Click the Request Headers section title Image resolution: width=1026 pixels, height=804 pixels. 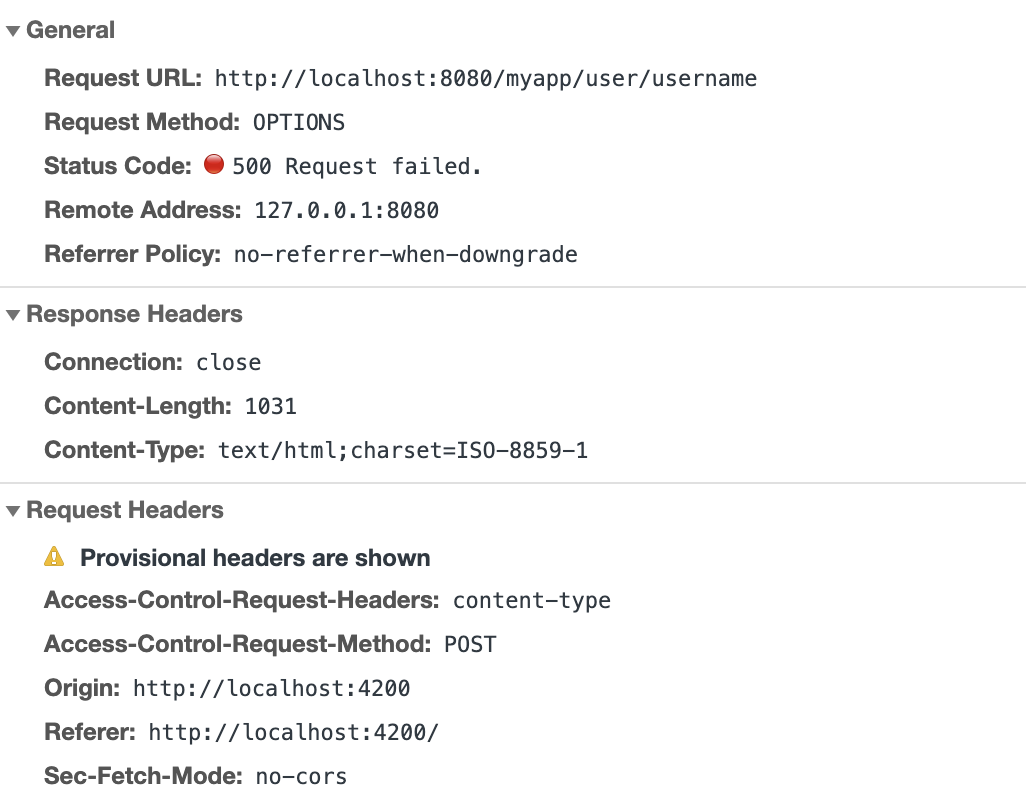click(125, 511)
